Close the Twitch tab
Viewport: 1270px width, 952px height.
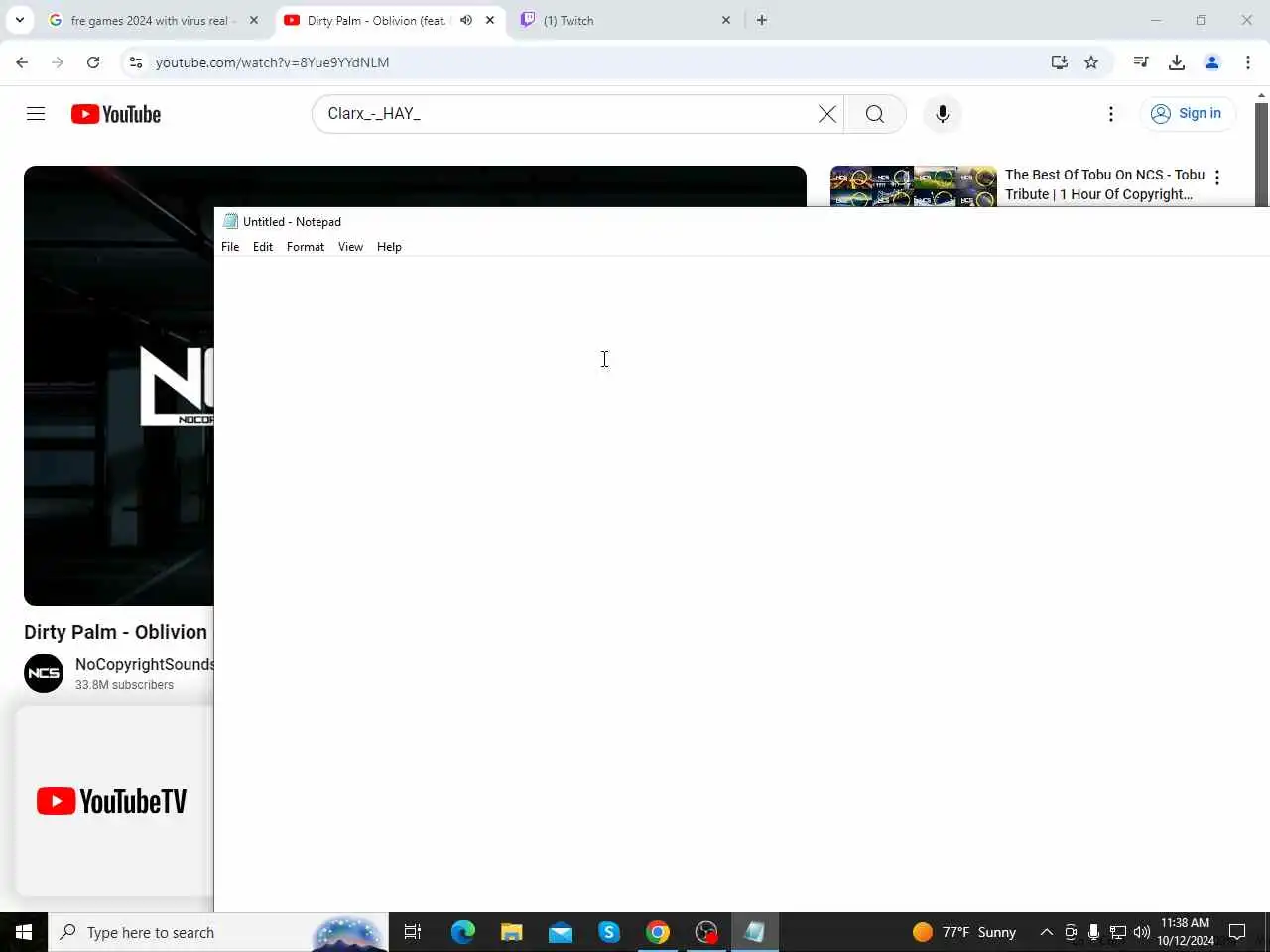click(726, 20)
